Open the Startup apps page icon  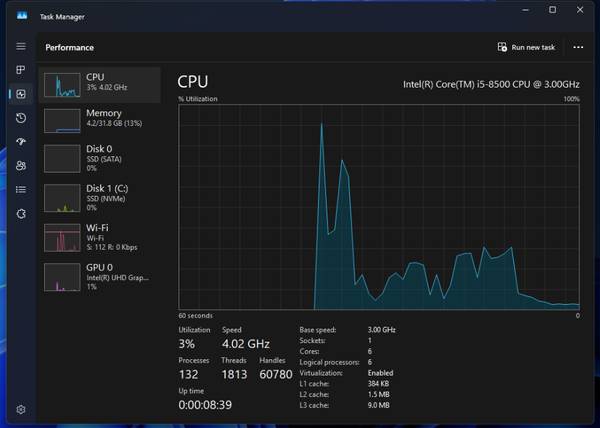click(x=21, y=142)
